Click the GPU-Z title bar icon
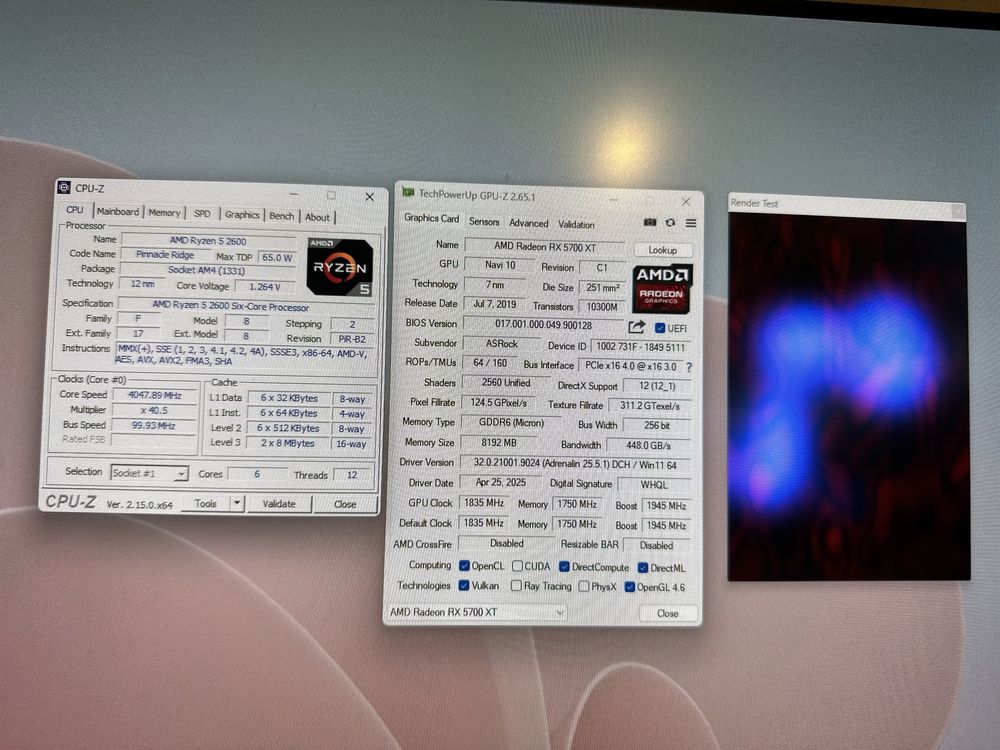The width and height of the screenshot is (1000, 750). click(408, 193)
